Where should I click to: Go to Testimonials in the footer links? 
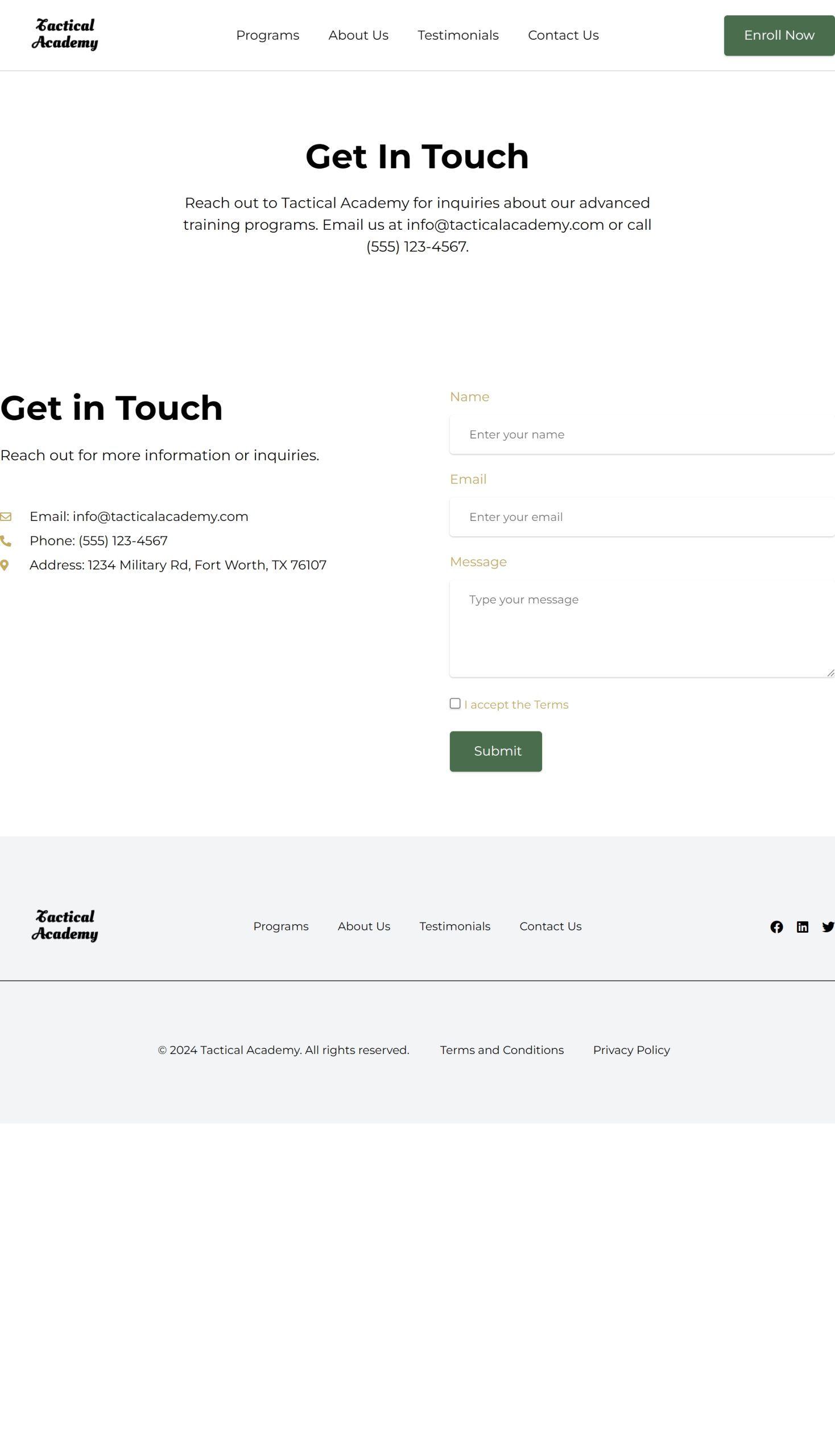tap(455, 926)
